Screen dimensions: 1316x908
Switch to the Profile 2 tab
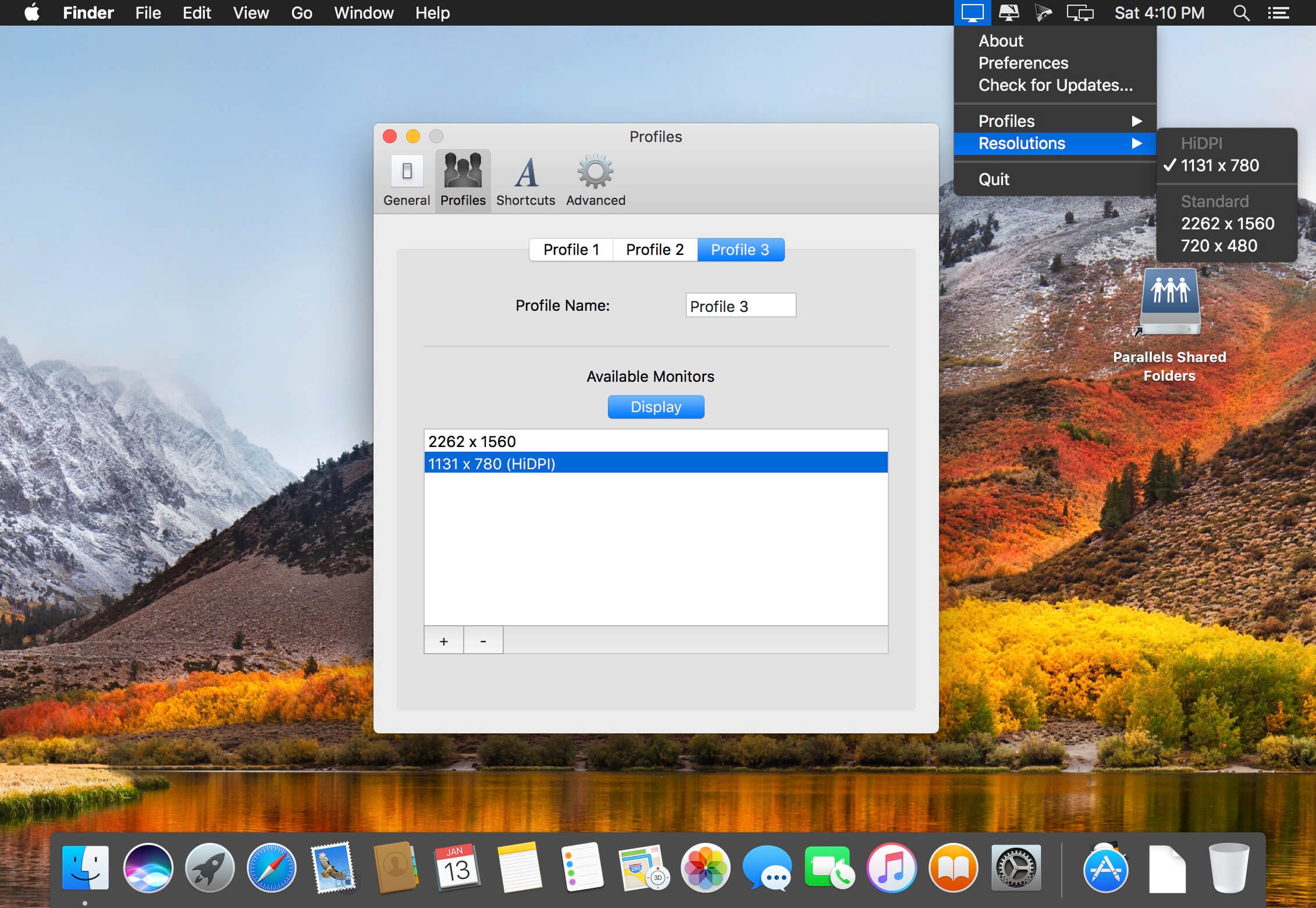[655, 250]
